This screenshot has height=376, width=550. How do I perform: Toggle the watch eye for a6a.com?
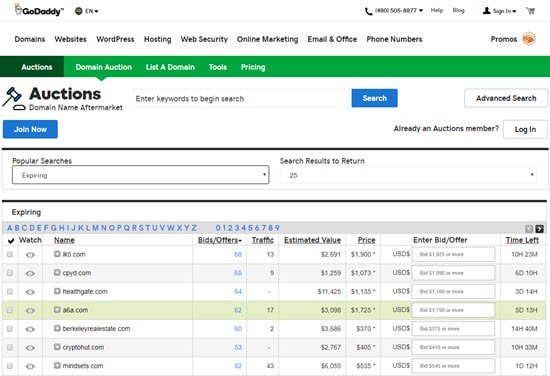(x=30, y=310)
